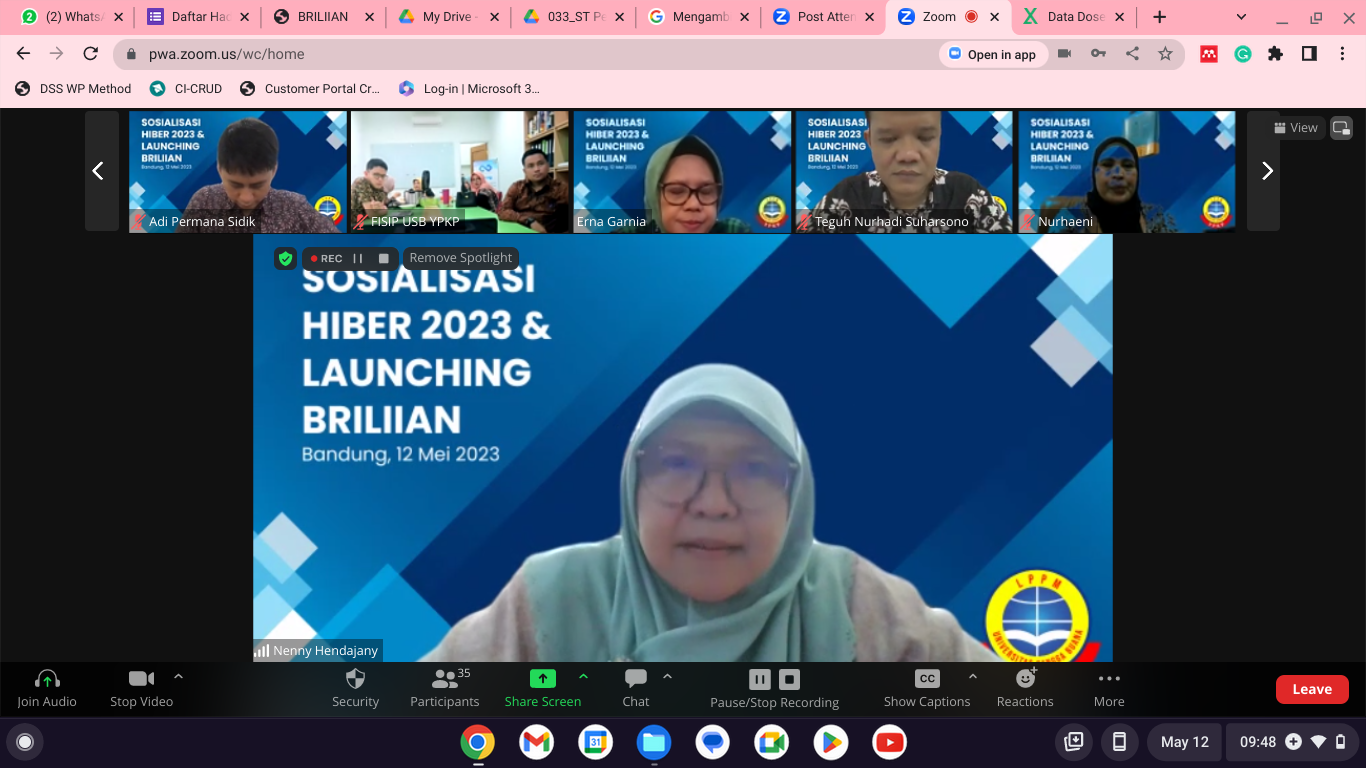
Task: Select FISIP USB YPKP video thumbnail
Action: point(460,172)
